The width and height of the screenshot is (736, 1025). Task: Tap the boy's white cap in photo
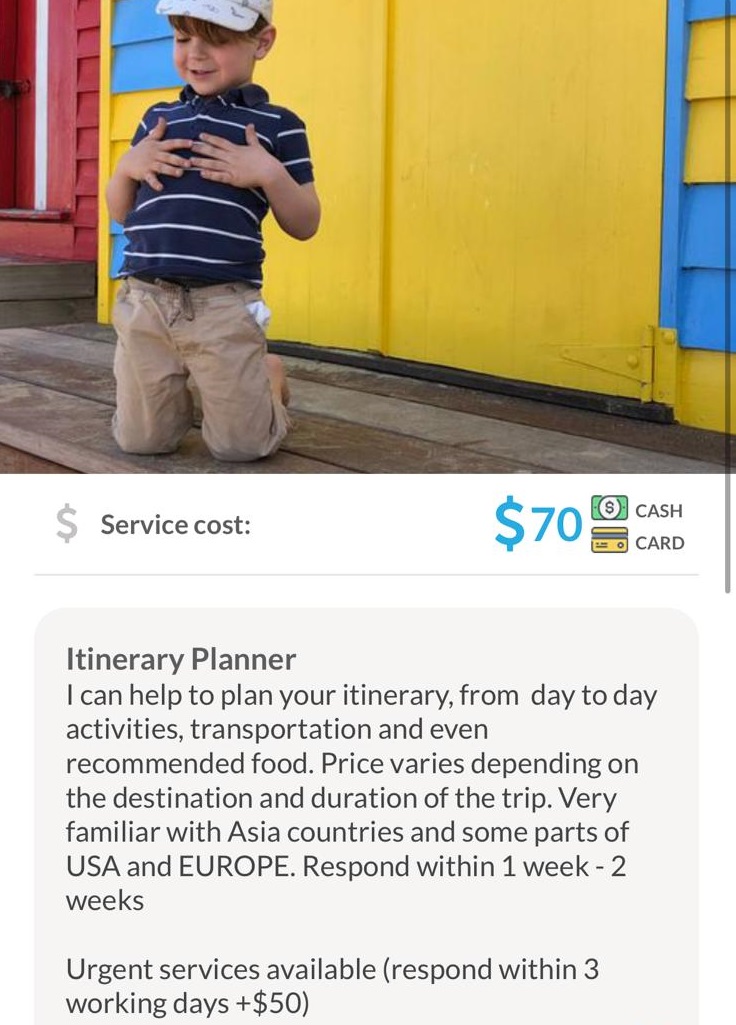pos(215,12)
